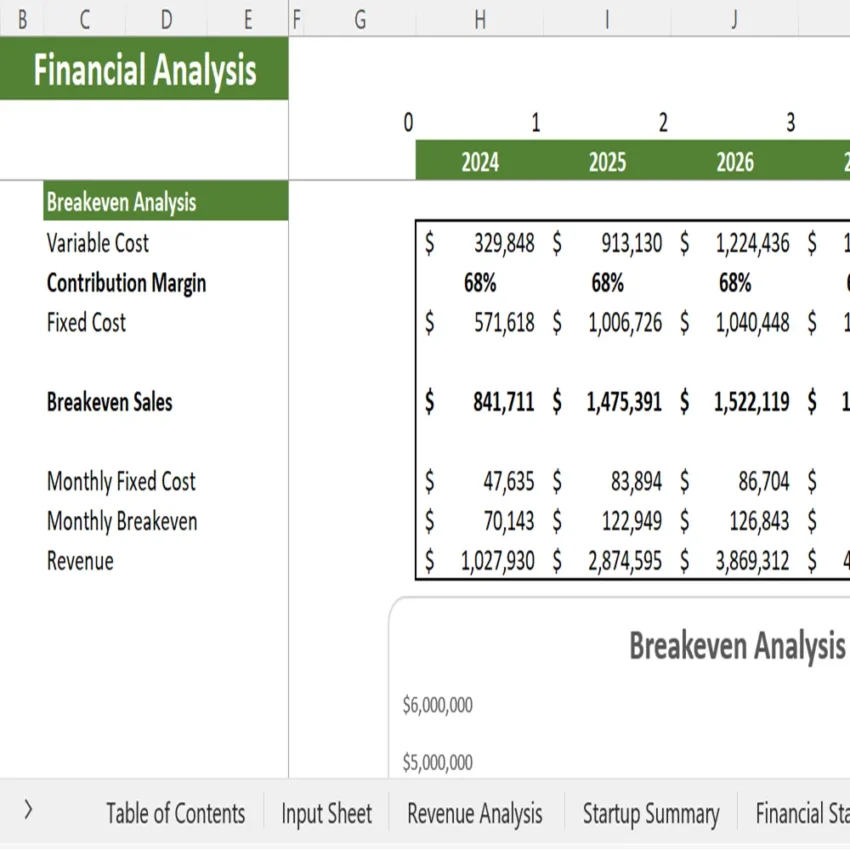Select the Revenue row label cell
The width and height of the screenshot is (850, 850).
[79, 561]
